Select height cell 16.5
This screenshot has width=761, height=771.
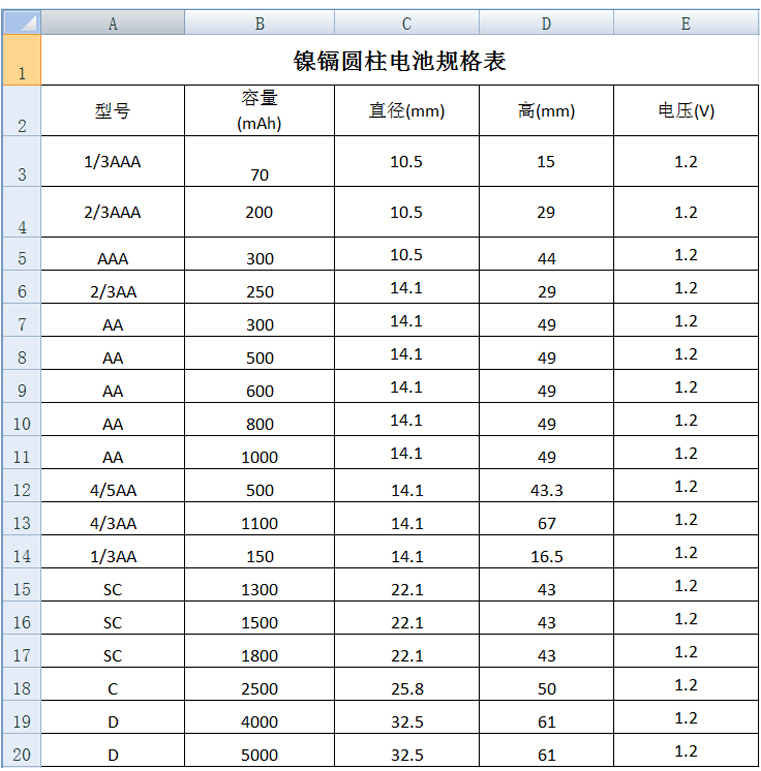[x=546, y=552]
